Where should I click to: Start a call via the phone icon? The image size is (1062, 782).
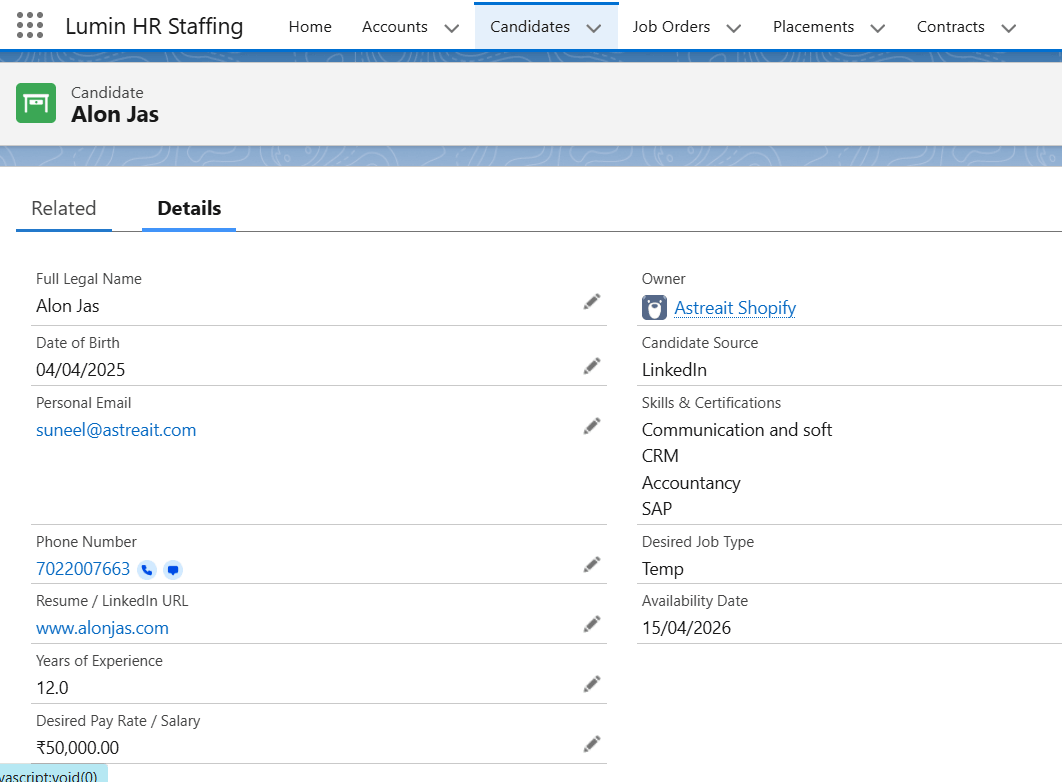pos(146,569)
